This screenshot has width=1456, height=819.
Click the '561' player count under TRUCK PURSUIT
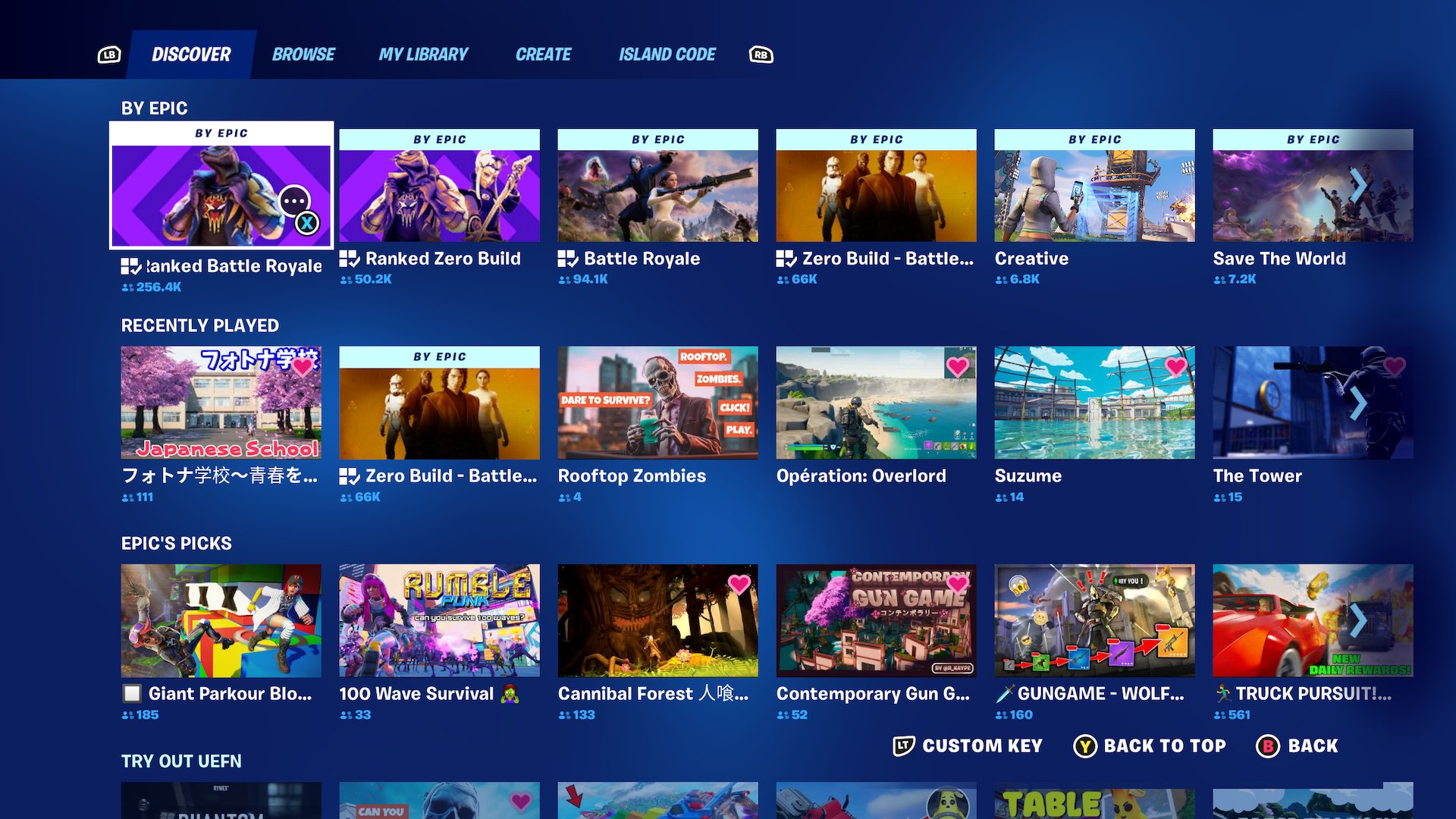pyautogui.click(x=1239, y=715)
